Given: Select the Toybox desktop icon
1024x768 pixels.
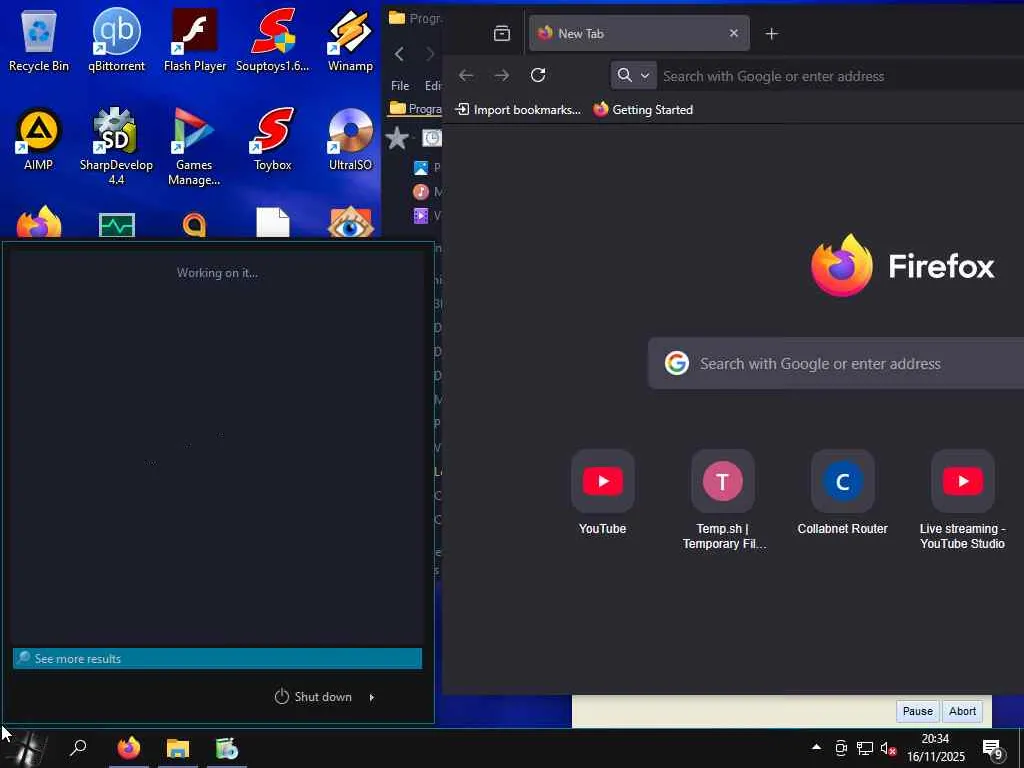Looking at the screenshot, I should [272, 139].
